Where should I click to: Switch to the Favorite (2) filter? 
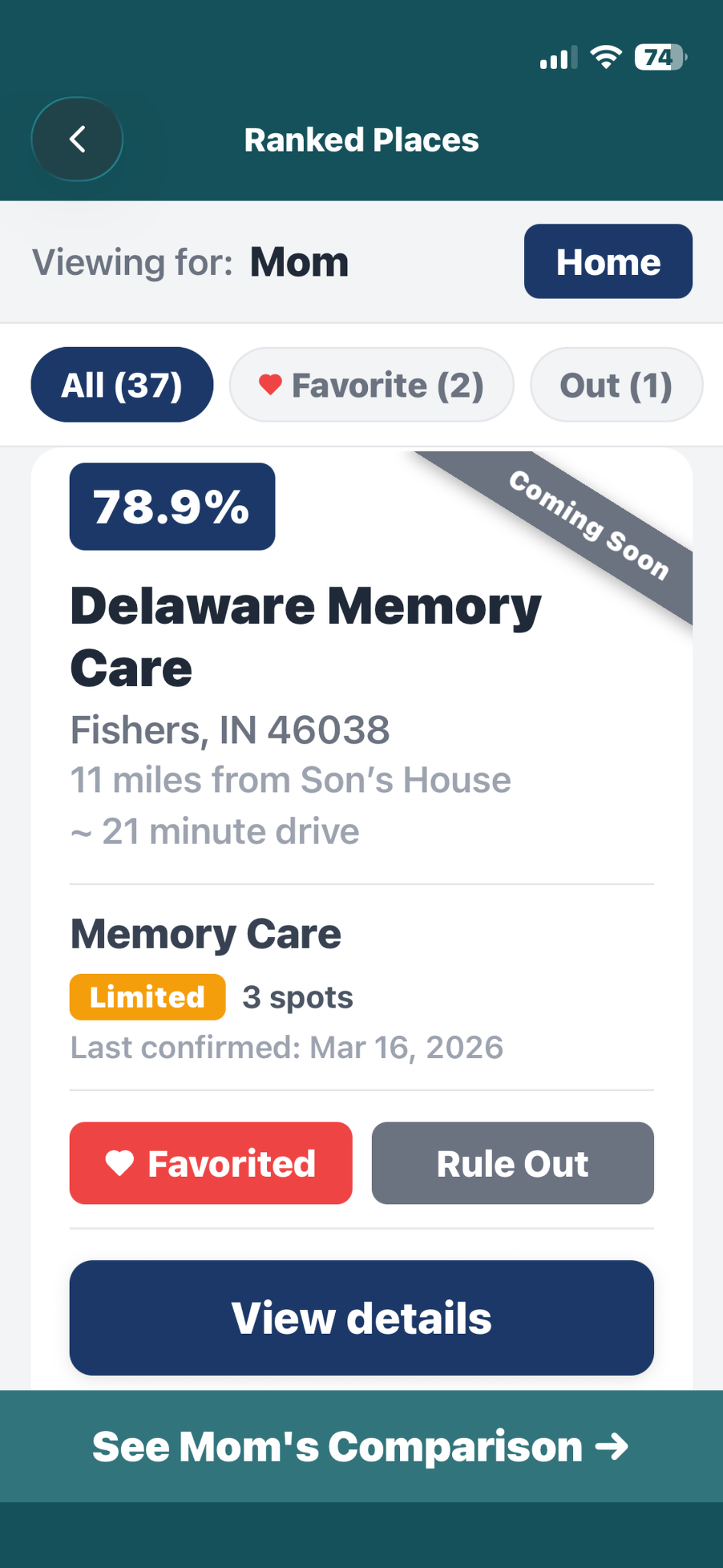pos(371,385)
